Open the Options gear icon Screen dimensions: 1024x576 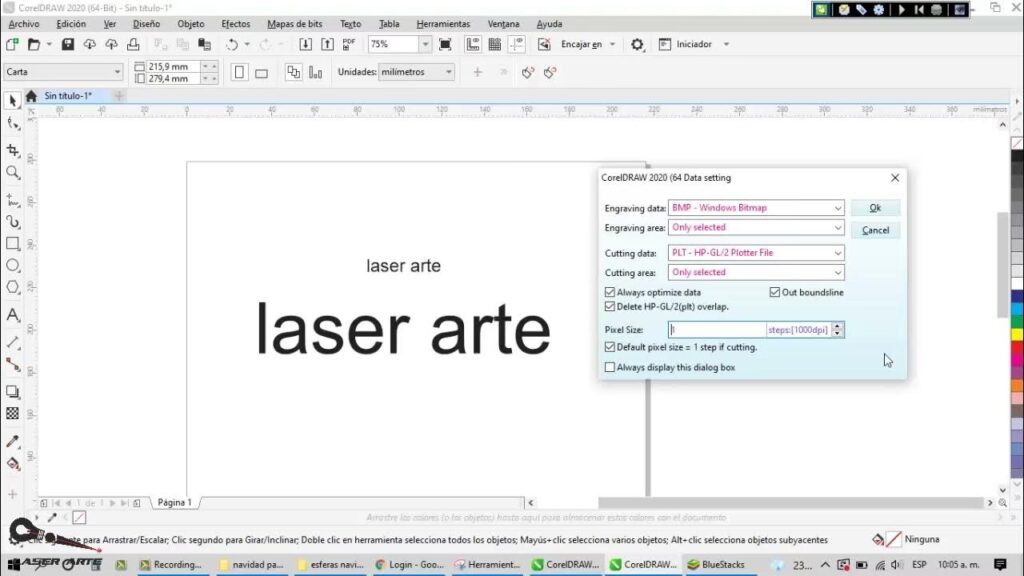click(x=637, y=44)
